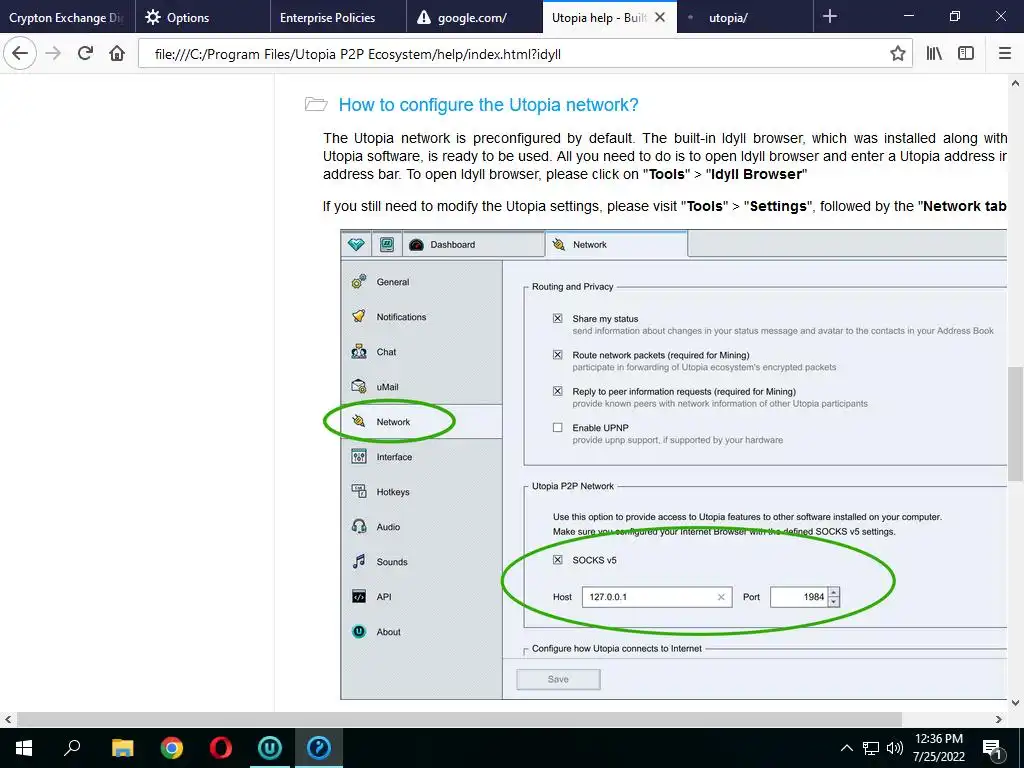Open the browser hamburger menu
Viewport: 1024px width, 768px height.
(1005, 54)
